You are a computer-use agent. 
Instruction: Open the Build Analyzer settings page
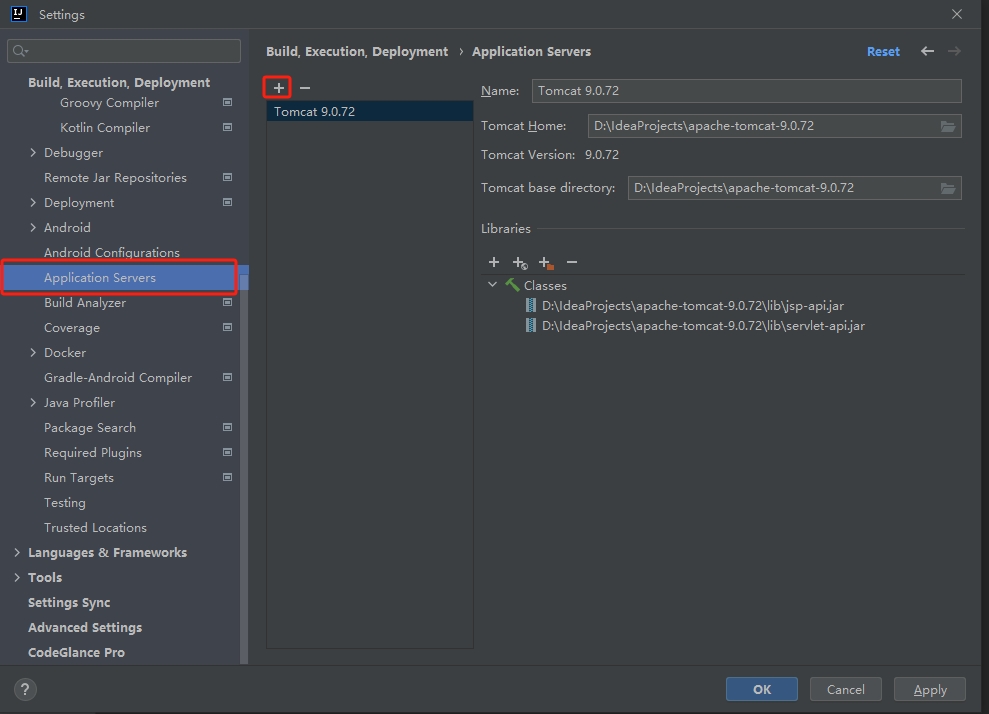(x=85, y=303)
